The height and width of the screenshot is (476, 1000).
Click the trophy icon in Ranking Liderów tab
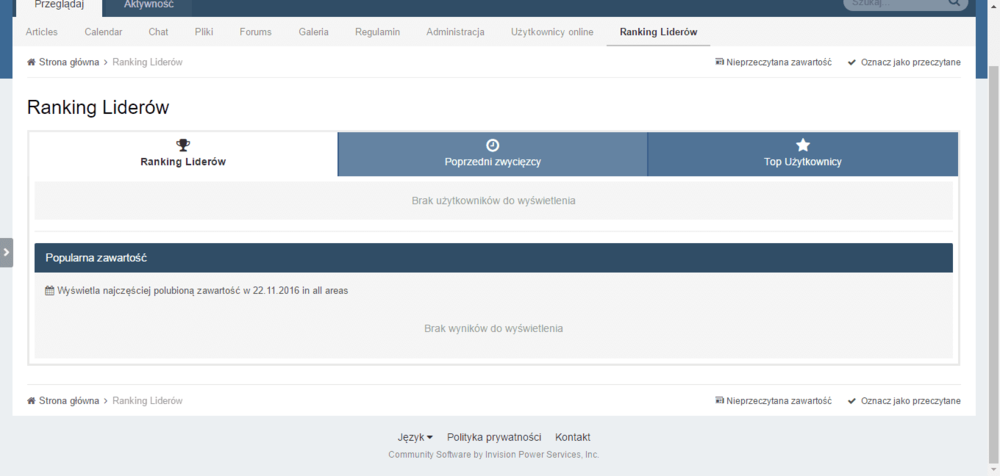(x=183, y=145)
